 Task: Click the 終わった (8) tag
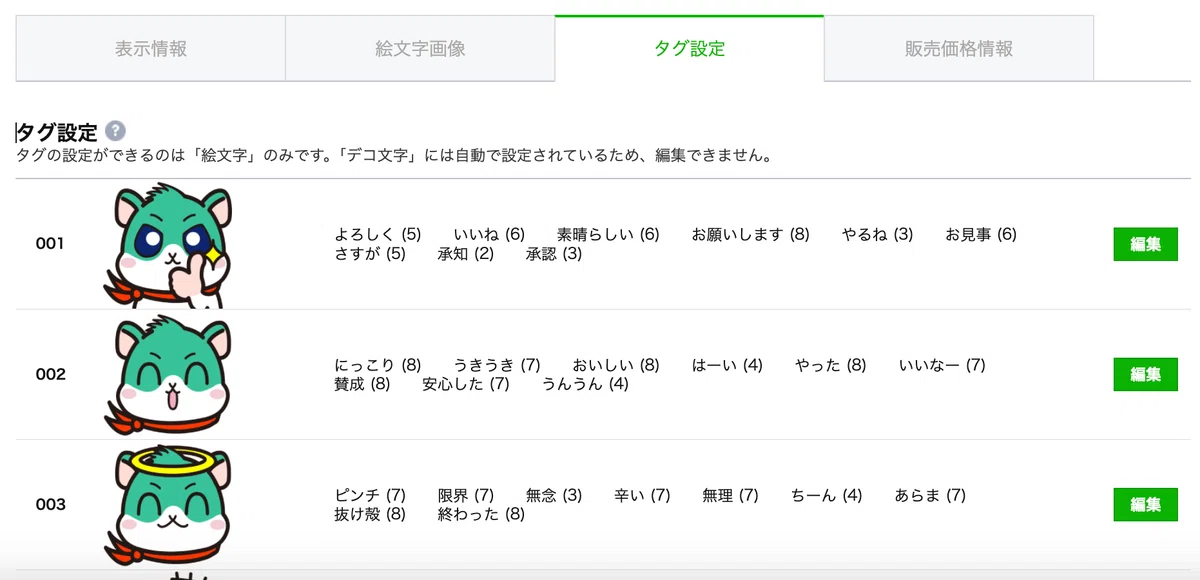pyautogui.click(x=481, y=514)
